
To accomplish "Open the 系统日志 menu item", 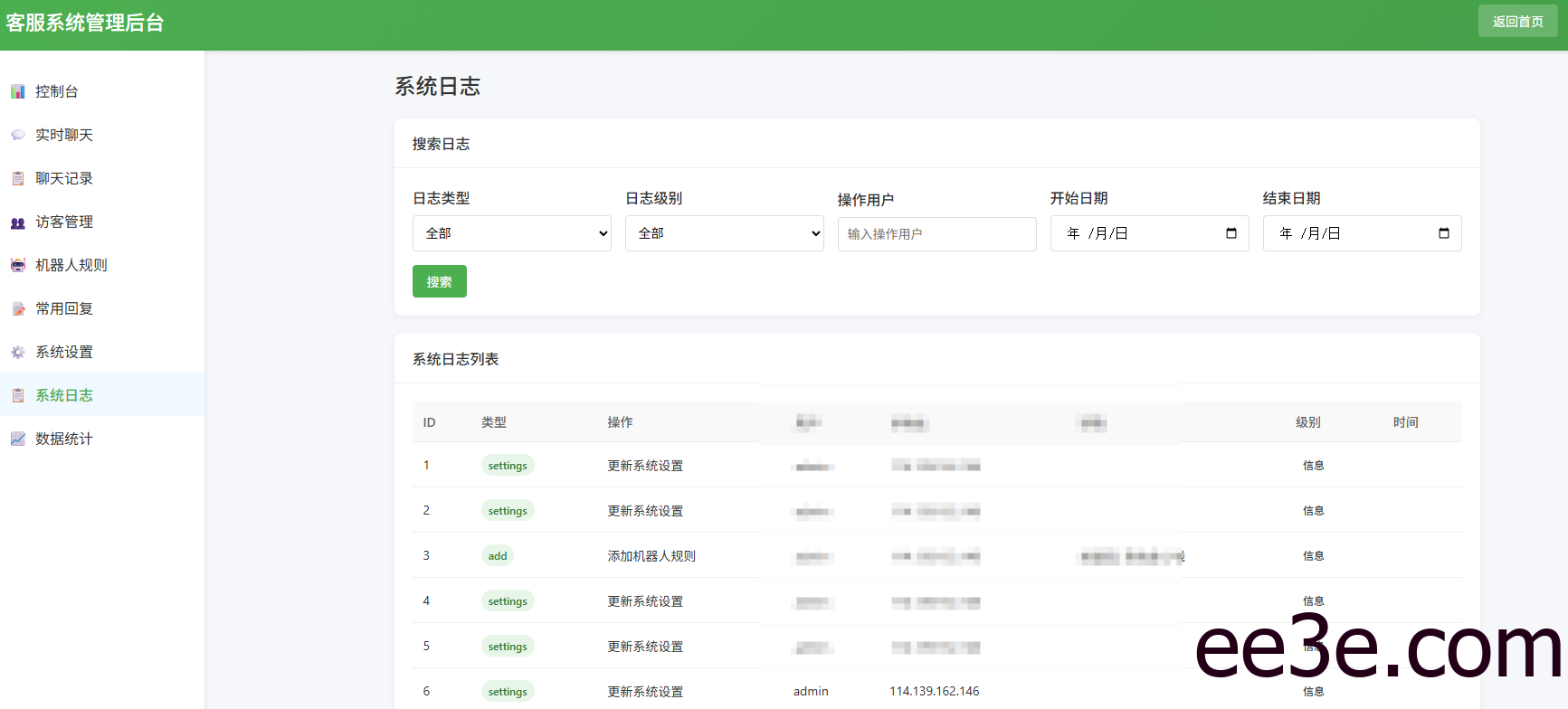I will tap(64, 395).
